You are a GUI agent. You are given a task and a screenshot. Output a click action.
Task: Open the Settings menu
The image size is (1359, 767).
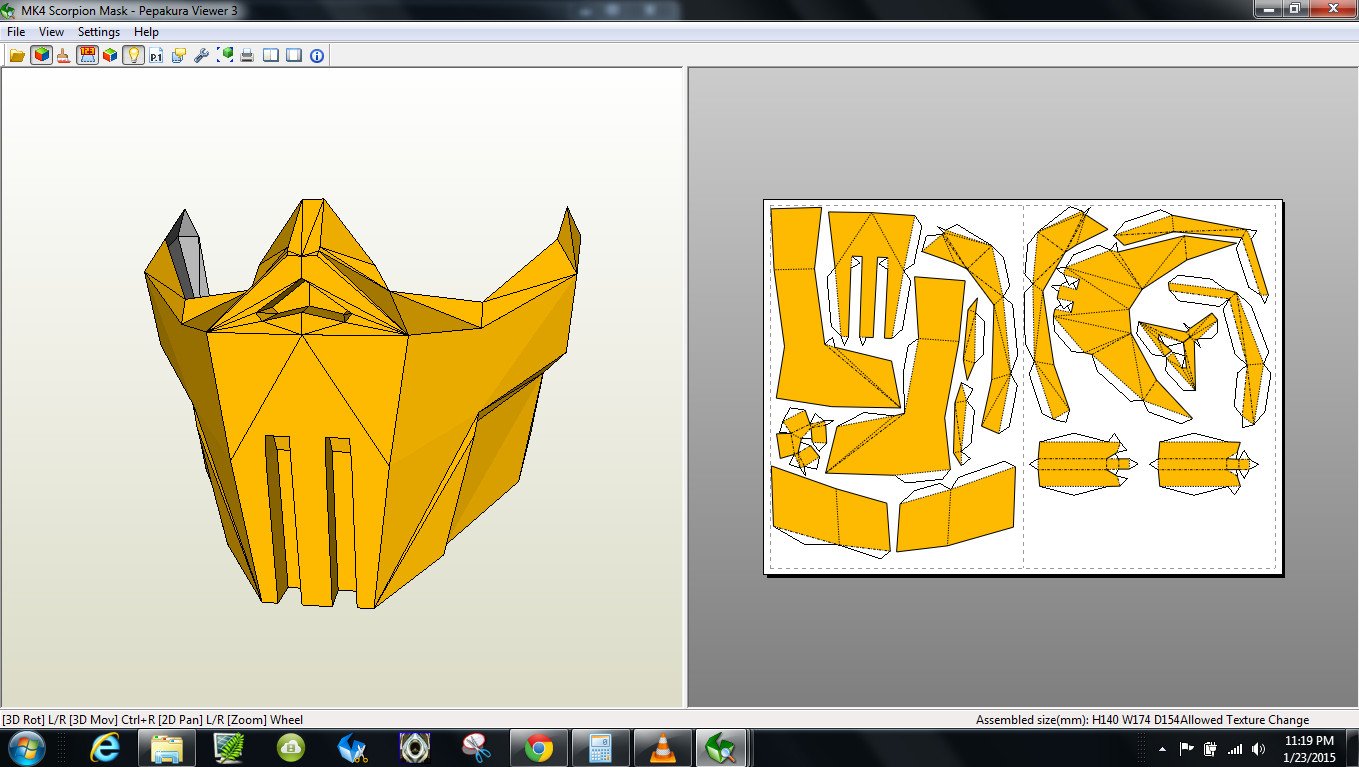coord(99,32)
